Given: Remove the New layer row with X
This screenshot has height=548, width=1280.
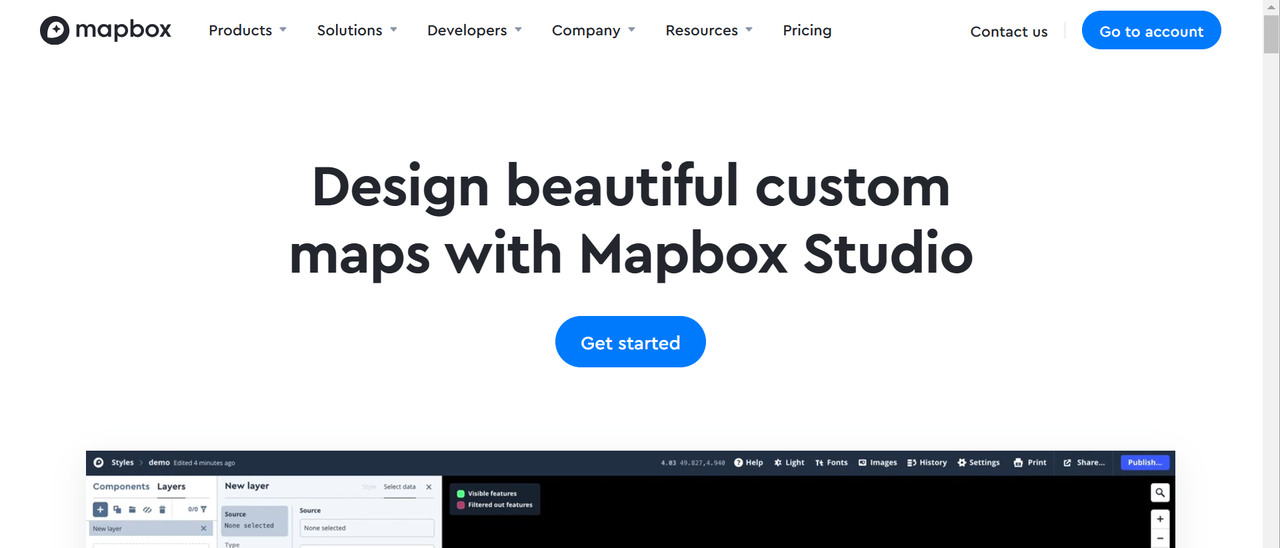Looking at the screenshot, I should pyautogui.click(x=204, y=528).
